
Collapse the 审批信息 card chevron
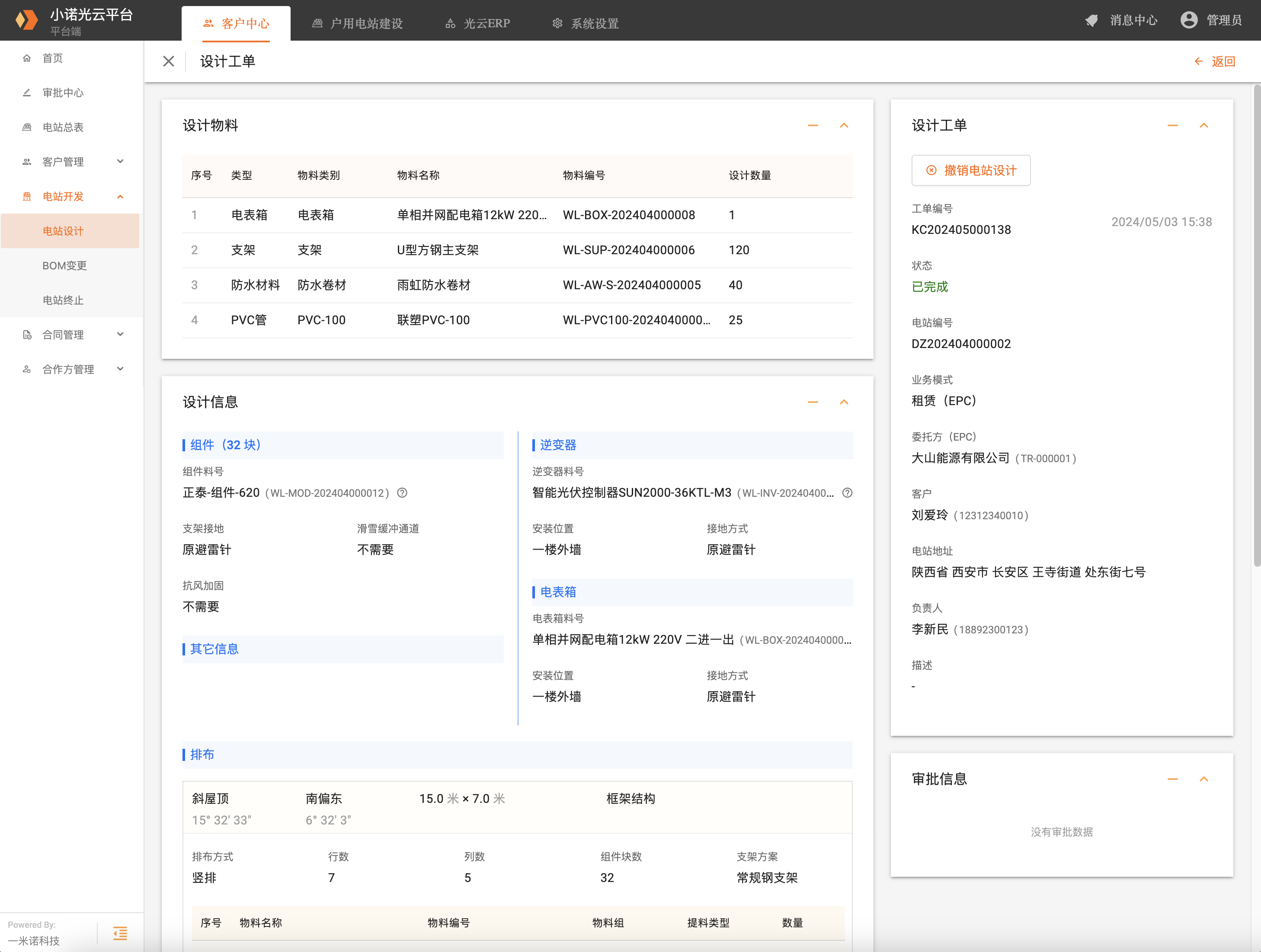pos(1204,779)
